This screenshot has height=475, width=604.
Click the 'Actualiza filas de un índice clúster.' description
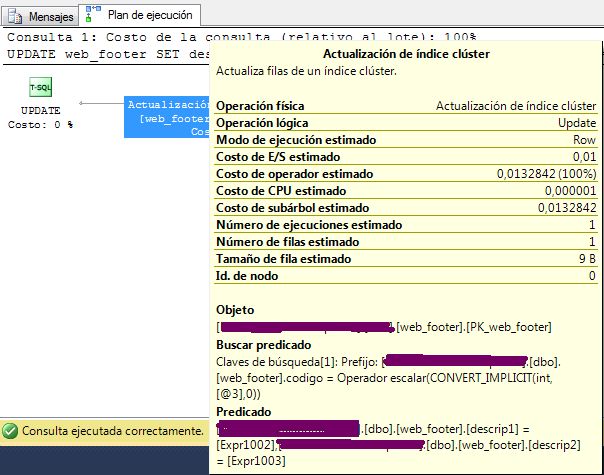(306, 71)
